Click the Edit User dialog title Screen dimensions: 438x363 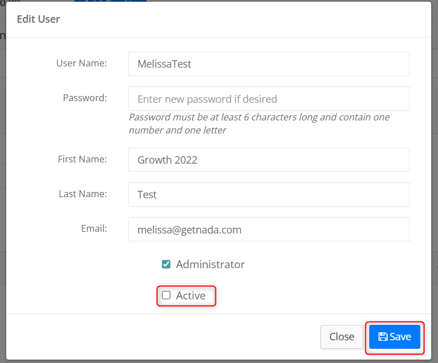(38, 19)
